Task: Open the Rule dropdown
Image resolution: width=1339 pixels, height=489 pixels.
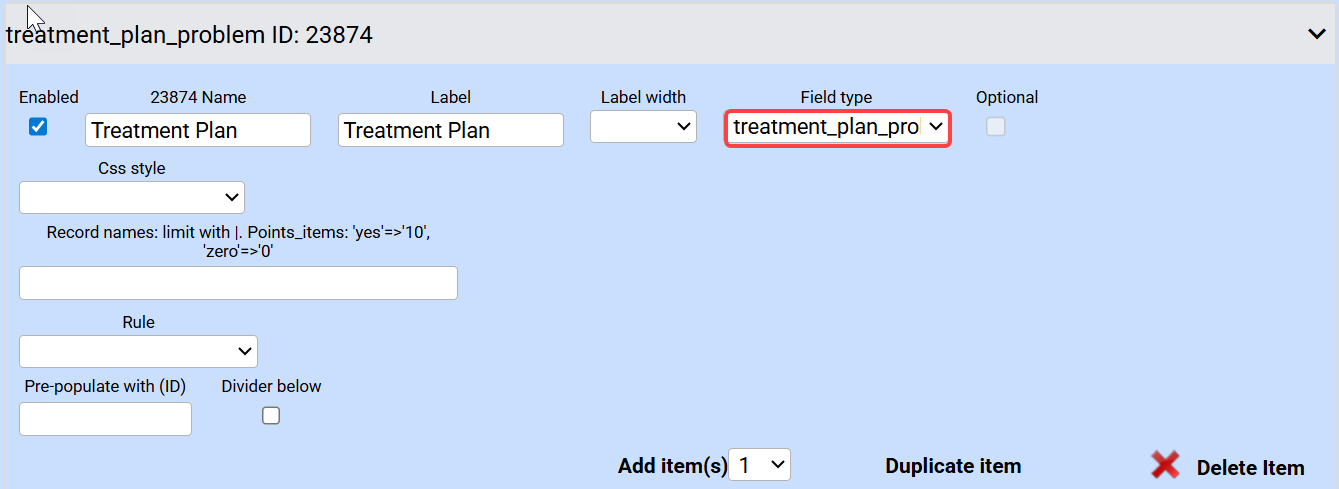Action: [x=138, y=351]
